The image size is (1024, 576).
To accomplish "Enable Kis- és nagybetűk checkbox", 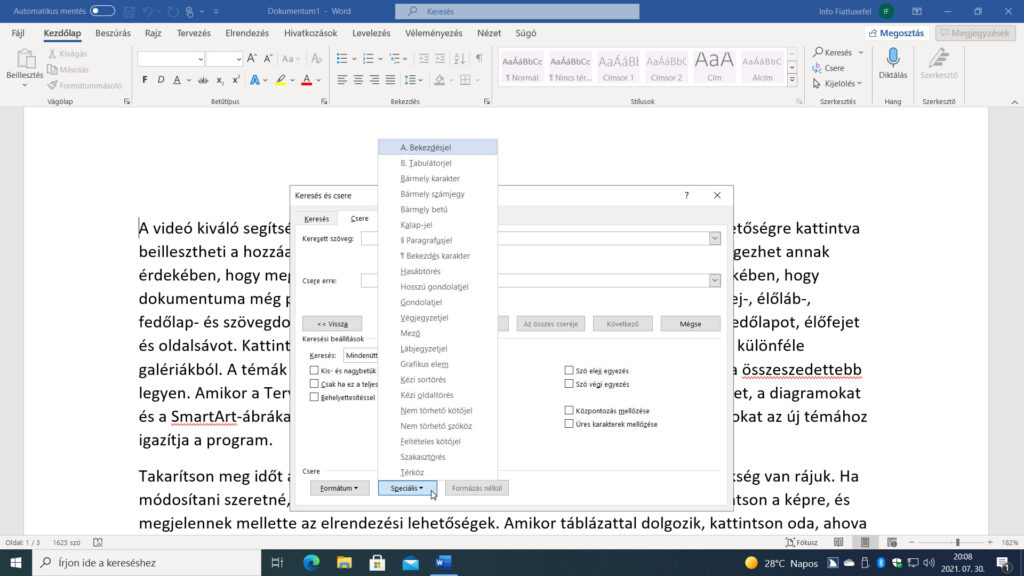I will (314, 370).
